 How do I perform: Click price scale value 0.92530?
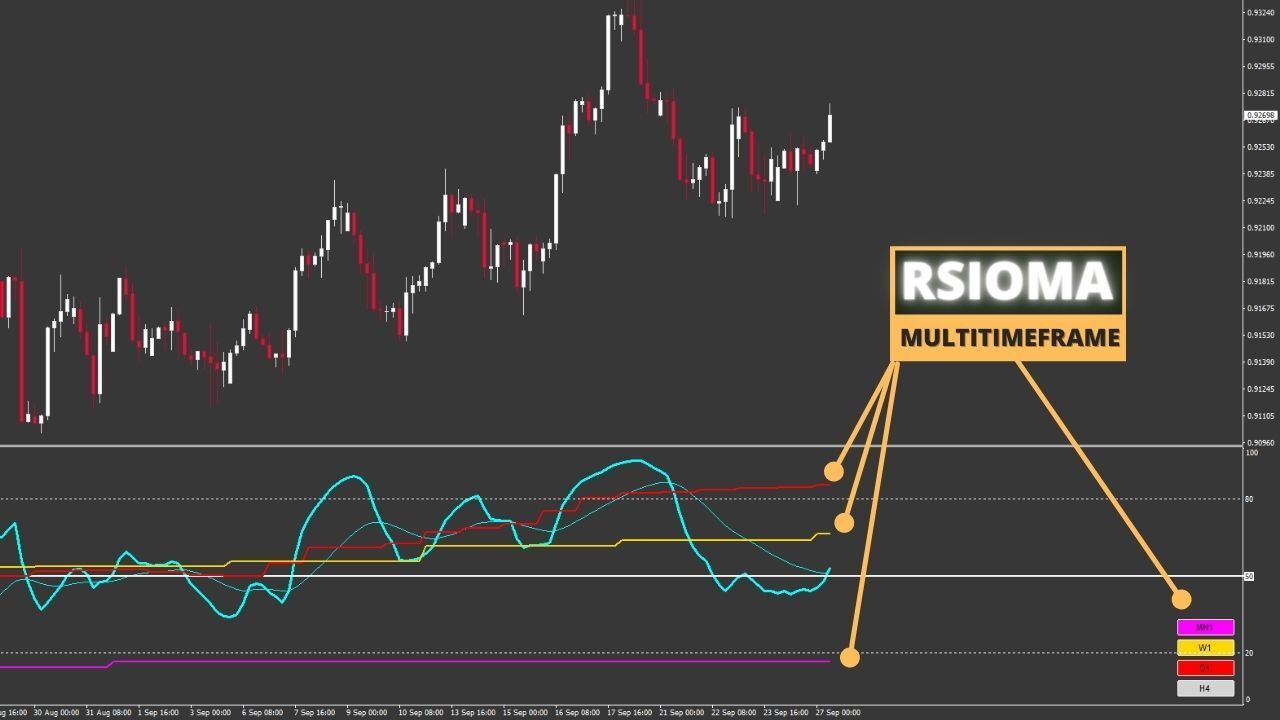pos(1259,147)
